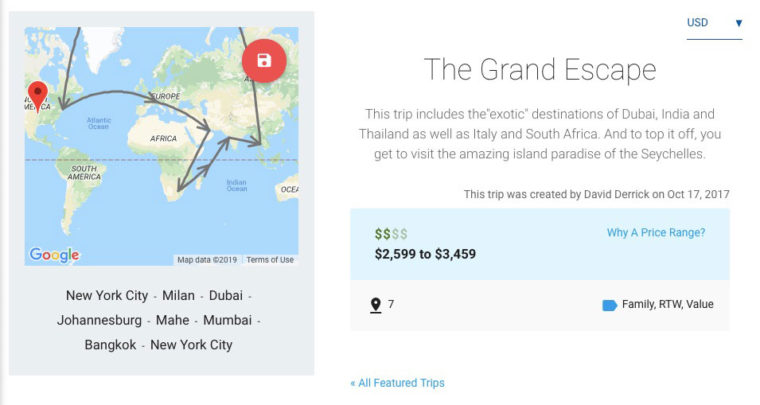Click the dollar signs price rating
This screenshot has height=405, width=760.
coord(391,234)
